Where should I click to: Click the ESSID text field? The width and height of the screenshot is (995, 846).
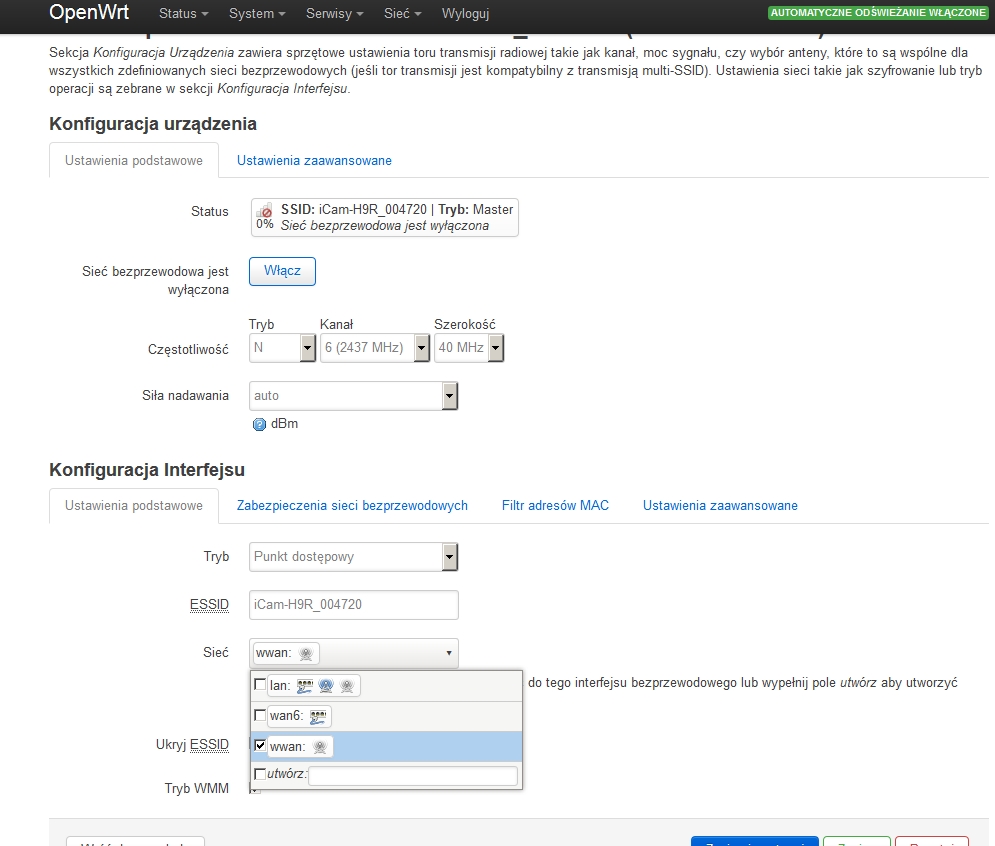click(353, 605)
